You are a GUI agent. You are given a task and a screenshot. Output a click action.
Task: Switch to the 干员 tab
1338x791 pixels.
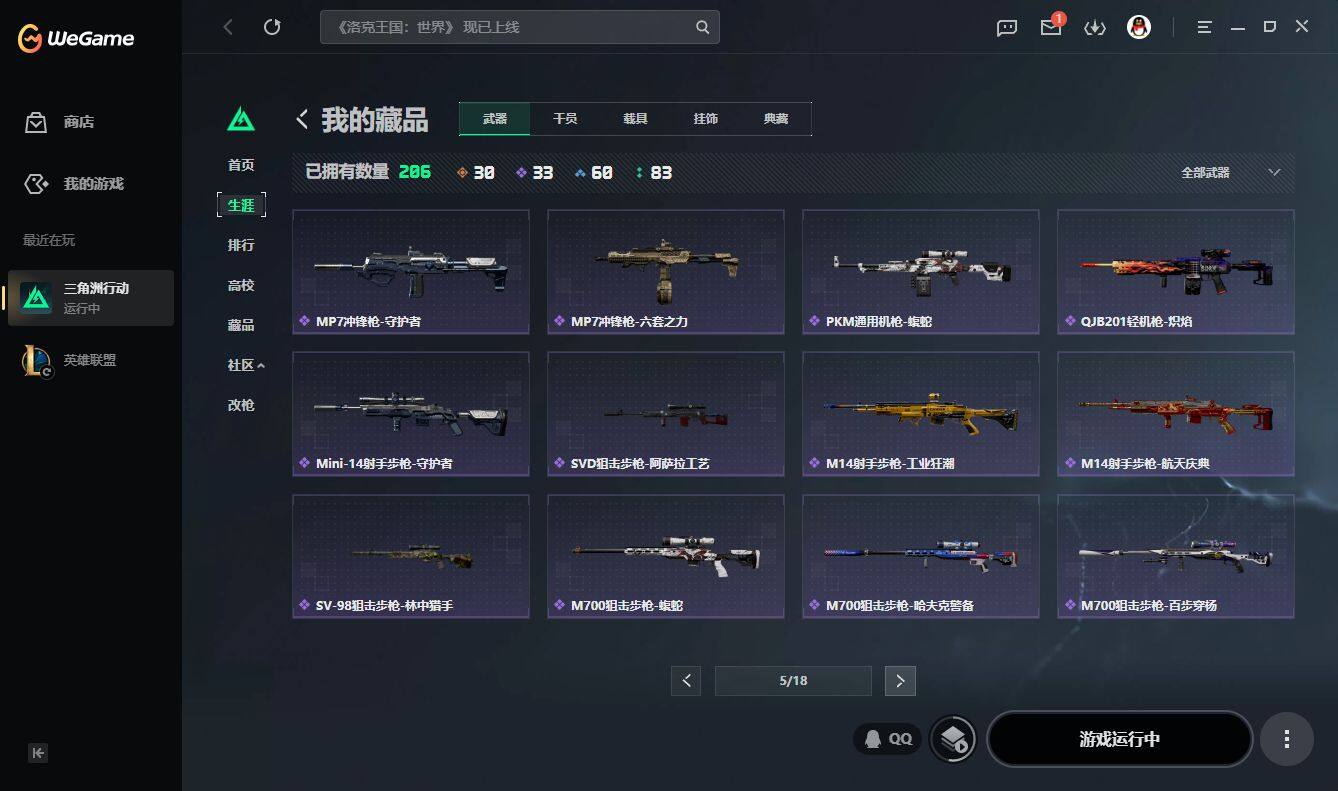[565, 118]
